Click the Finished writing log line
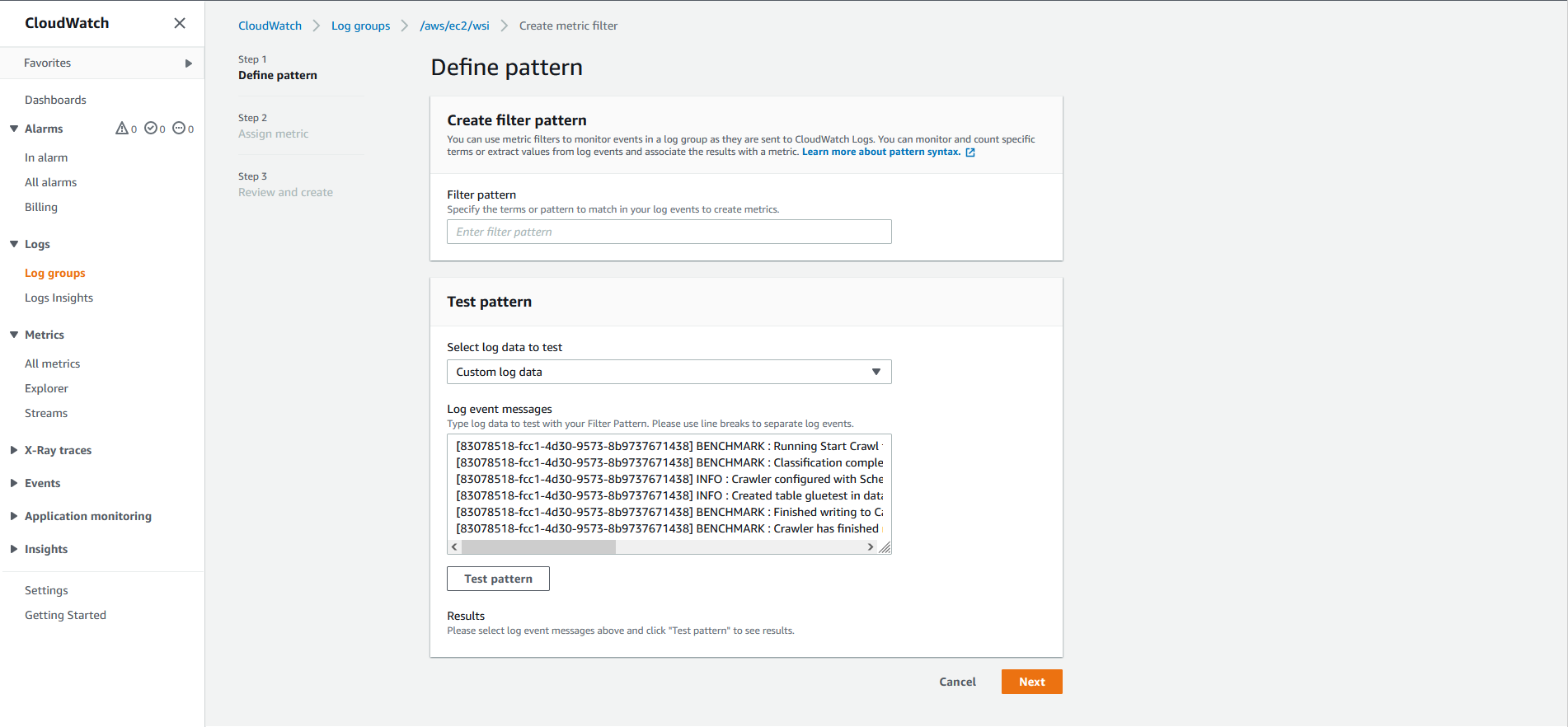Viewport: 1568px width, 727px height. click(x=669, y=512)
